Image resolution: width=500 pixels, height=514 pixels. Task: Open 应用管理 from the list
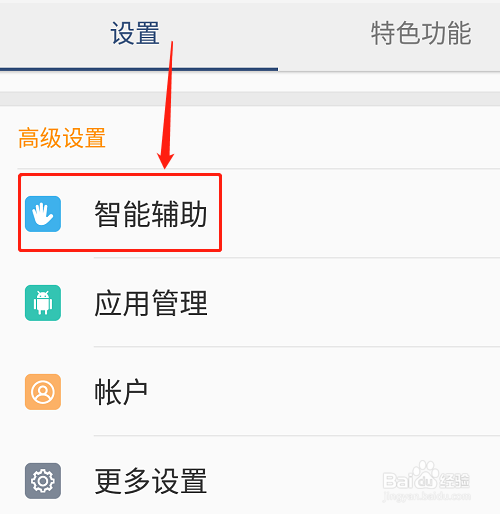(x=250, y=302)
